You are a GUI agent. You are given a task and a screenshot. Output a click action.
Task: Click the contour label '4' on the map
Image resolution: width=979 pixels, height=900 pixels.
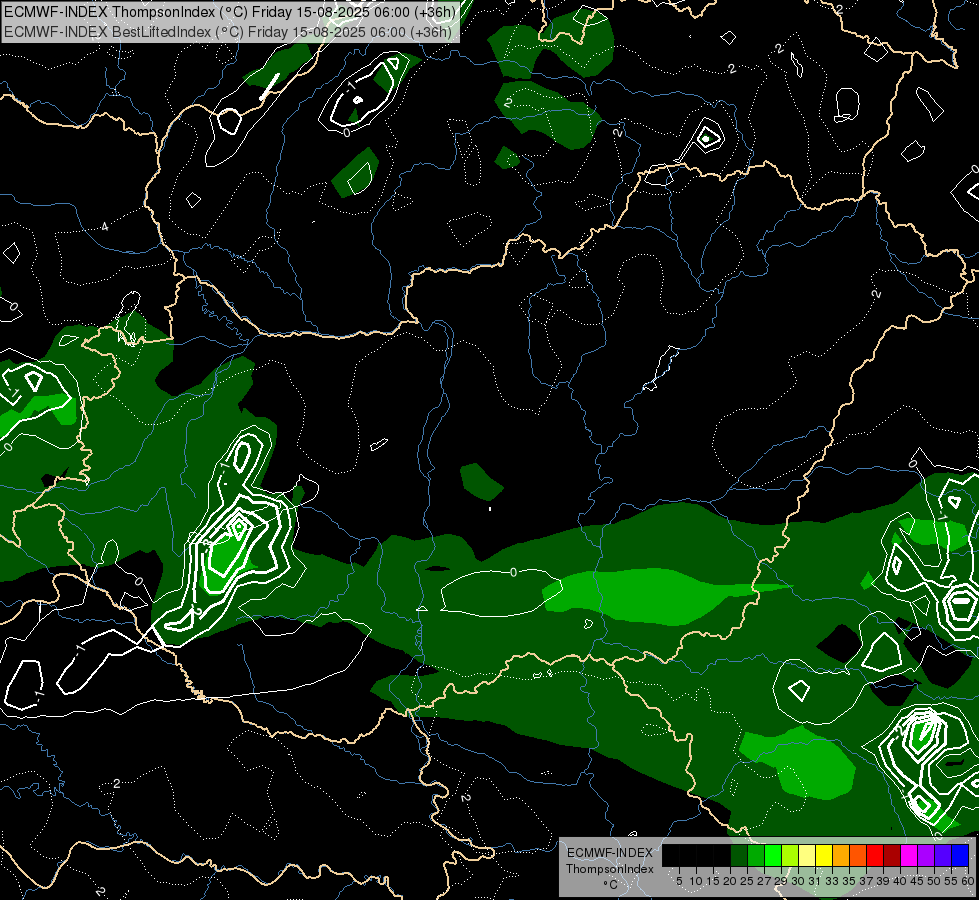click(105, 226)
